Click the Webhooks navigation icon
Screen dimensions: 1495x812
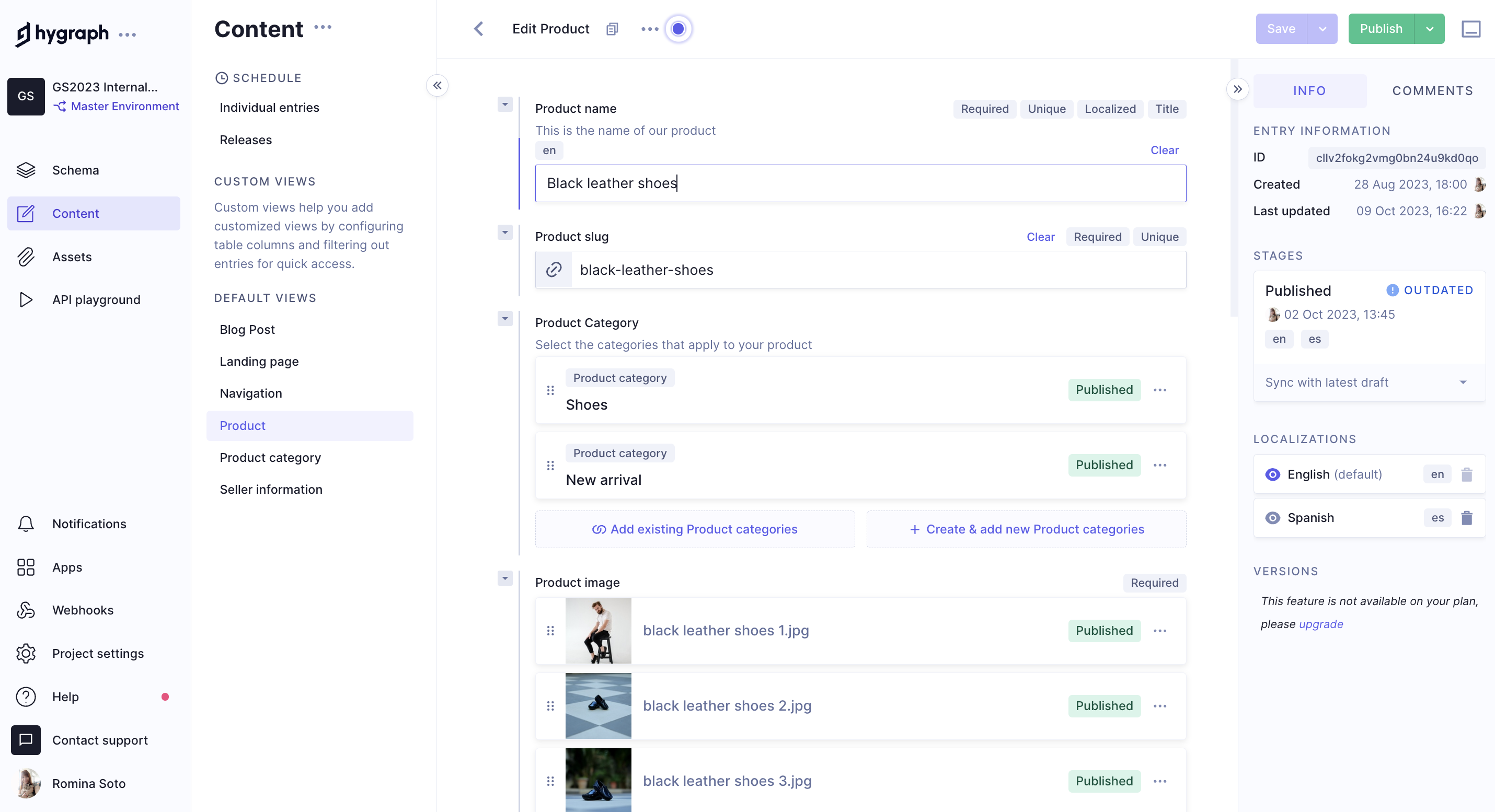(x=27, y=610)
